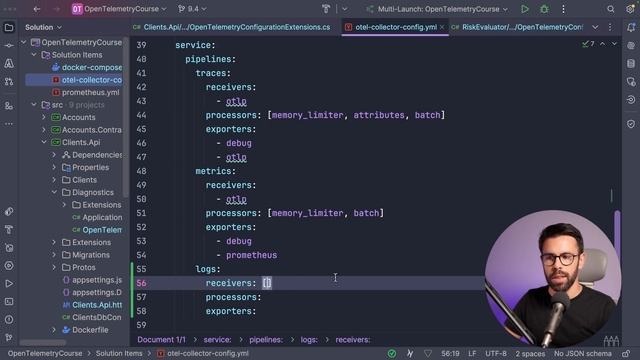640x360 pixels.
Task: Collapse the Clients.Api project node
Action: point(44,142)
